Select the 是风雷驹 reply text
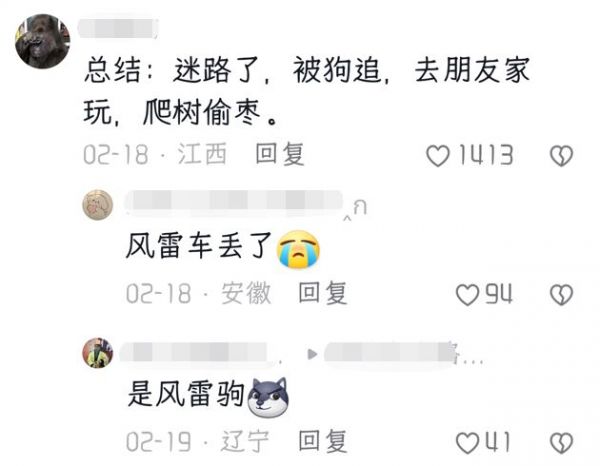The image size is (600, 466). click(x=209, y=395)
